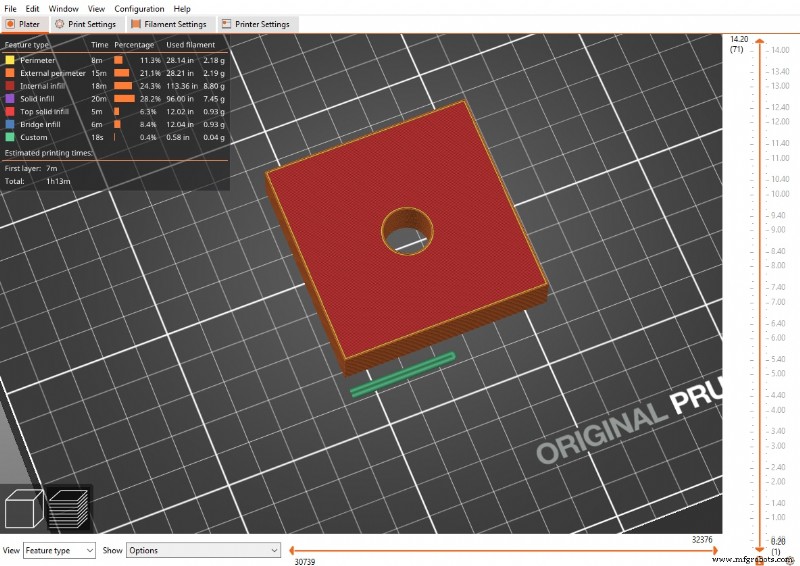Select the sliced layers preview icon
This screenshot has height=566, width=800.
68,508
